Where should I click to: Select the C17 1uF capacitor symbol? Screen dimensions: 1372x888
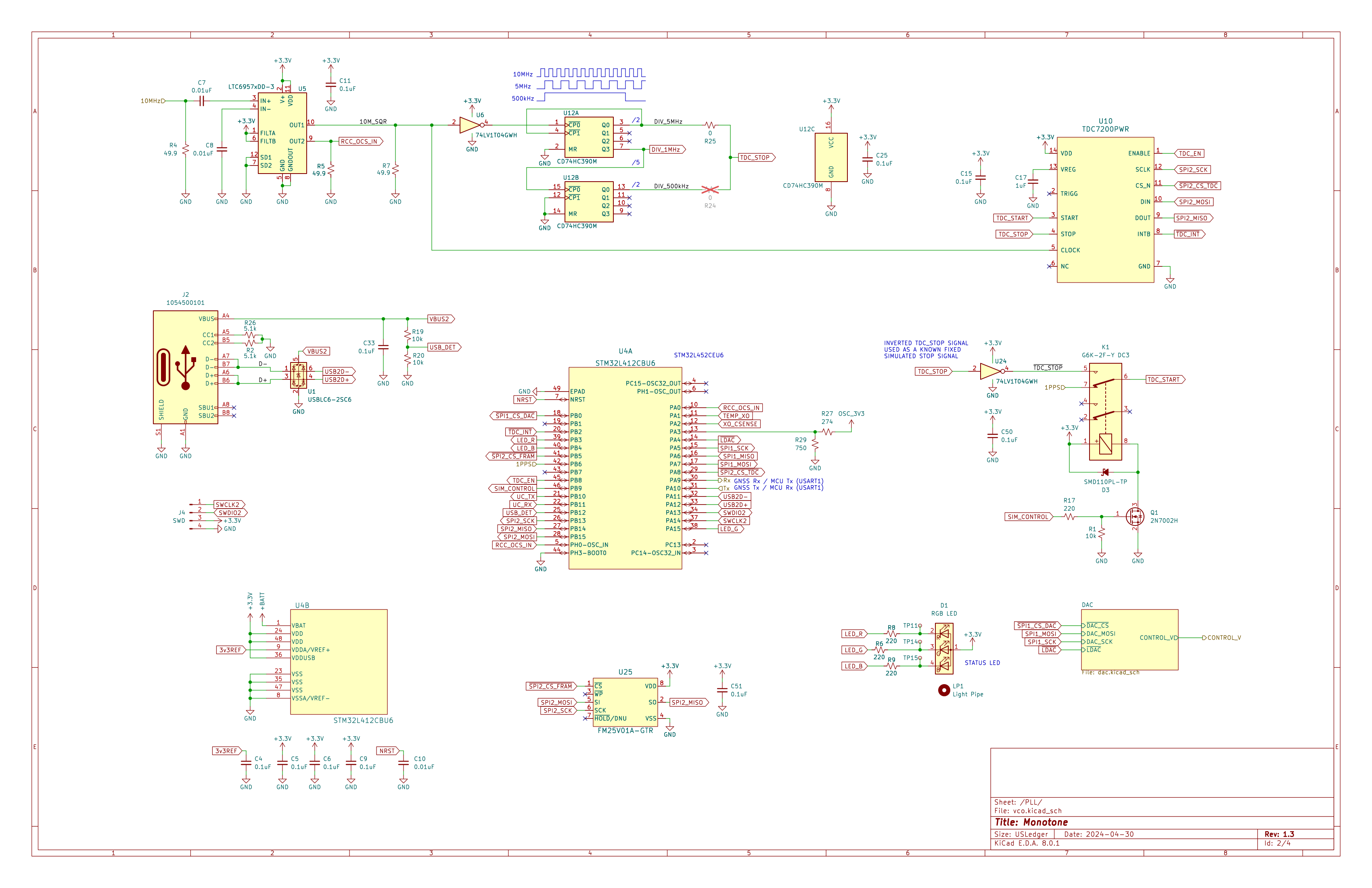pos(1033,182)
